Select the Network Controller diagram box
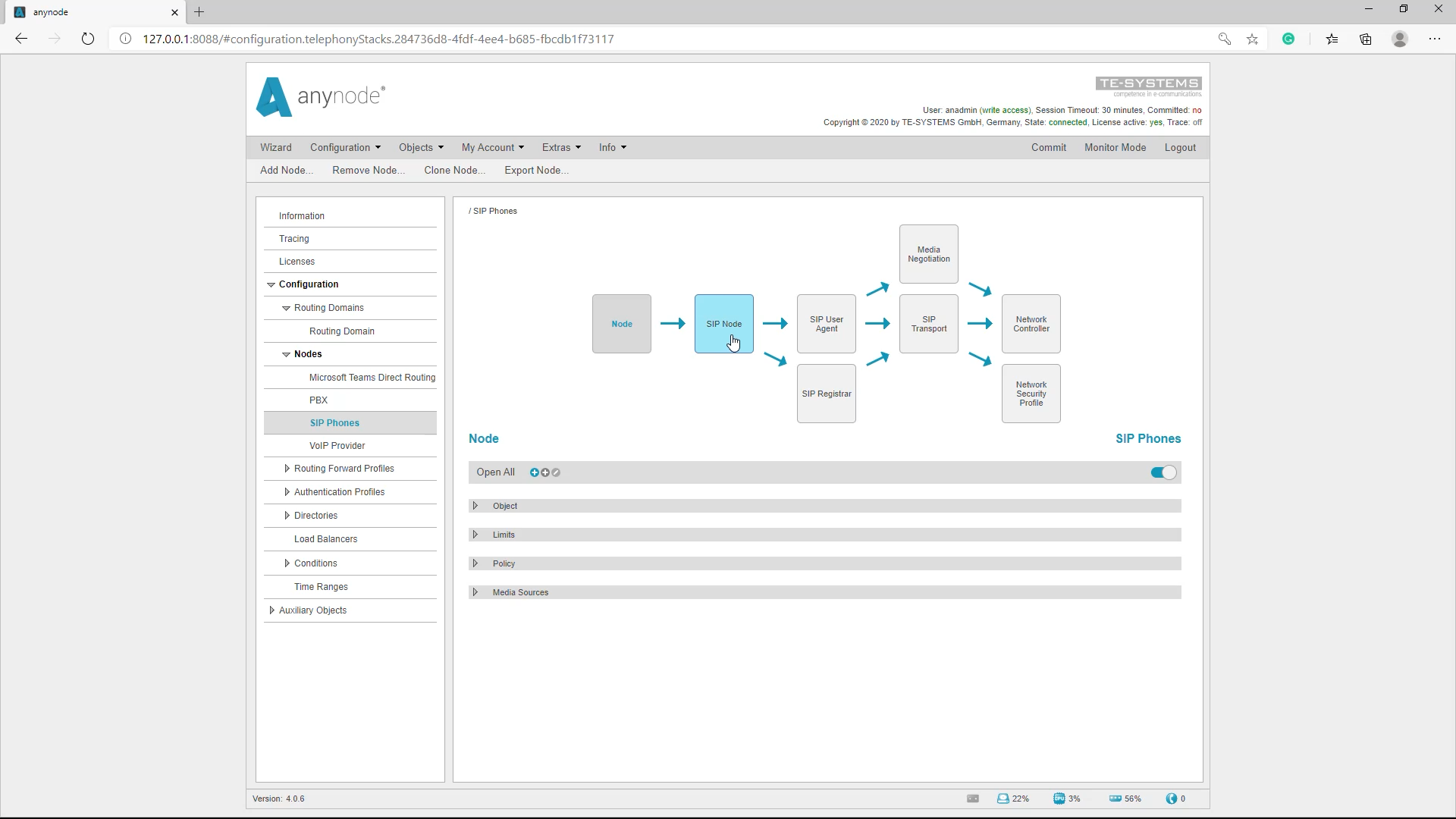 (1031, 324)
